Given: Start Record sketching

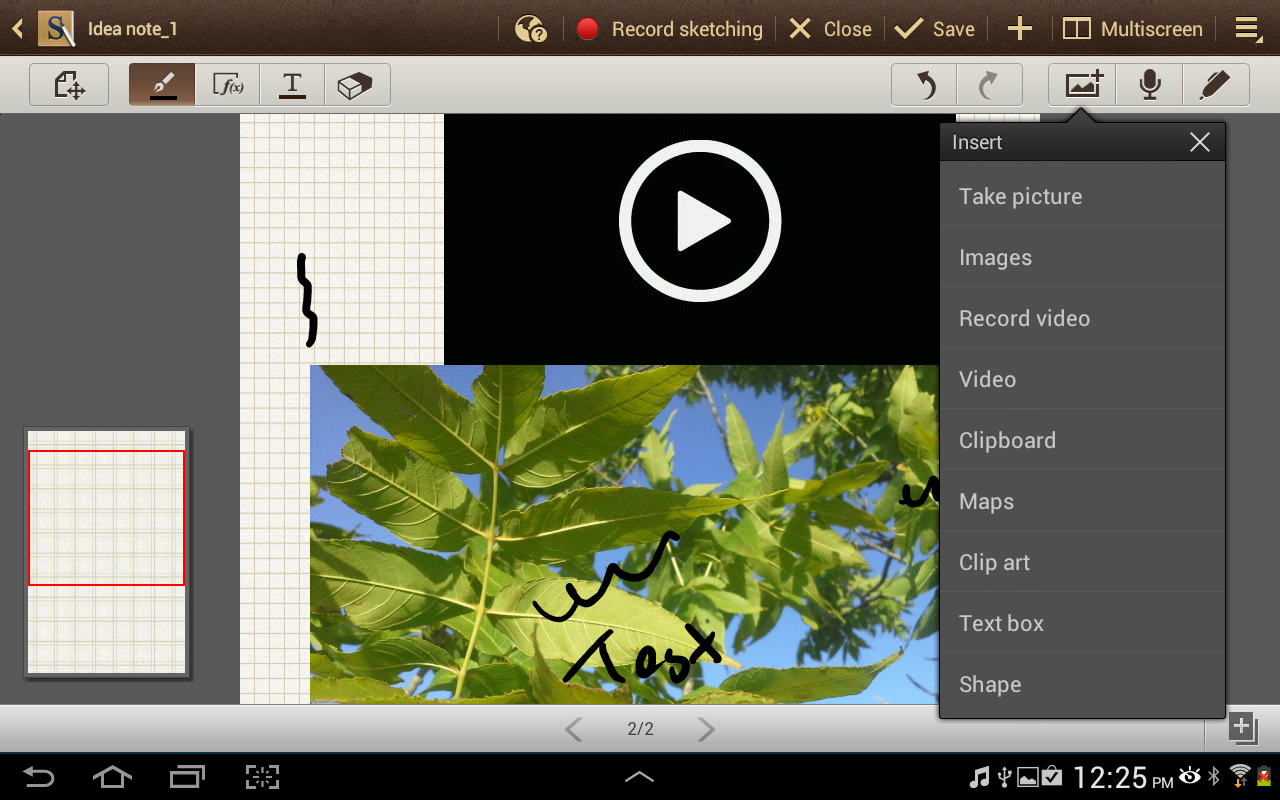Looking at the screenshot, I should pos(669,29).
